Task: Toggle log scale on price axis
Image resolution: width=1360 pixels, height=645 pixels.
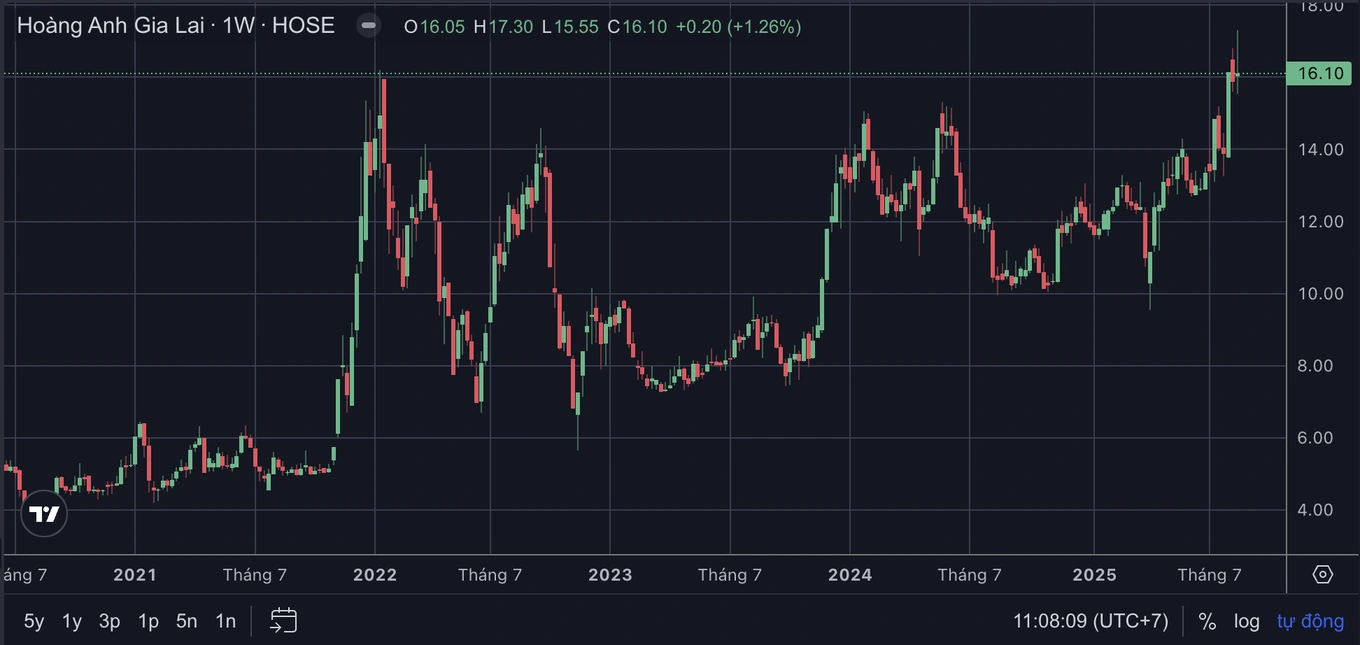Action: click(1246, 621)
